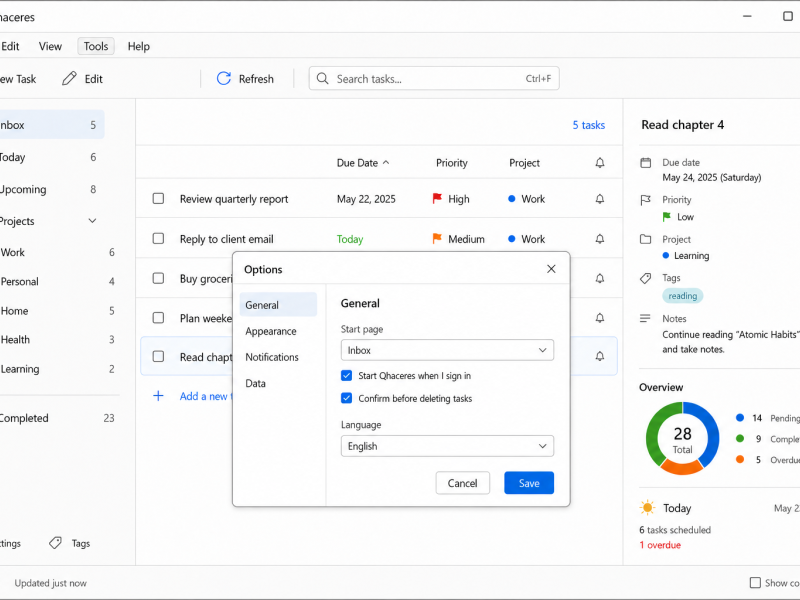Open the Language English dropdown
800x600 pixels.
pos(447,446)
